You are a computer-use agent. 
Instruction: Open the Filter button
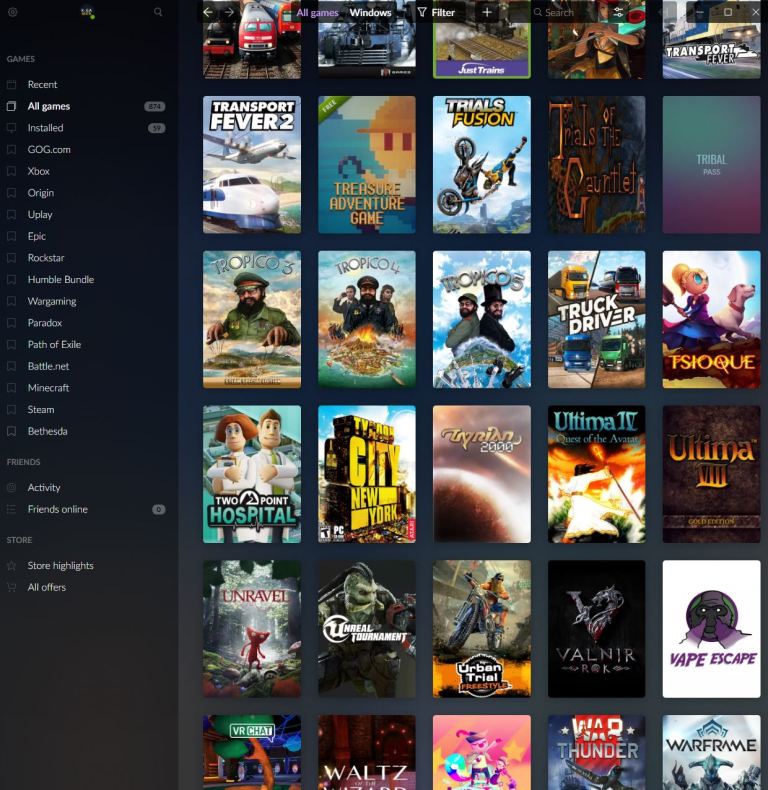pyautogui.click(x=436, y=12)
